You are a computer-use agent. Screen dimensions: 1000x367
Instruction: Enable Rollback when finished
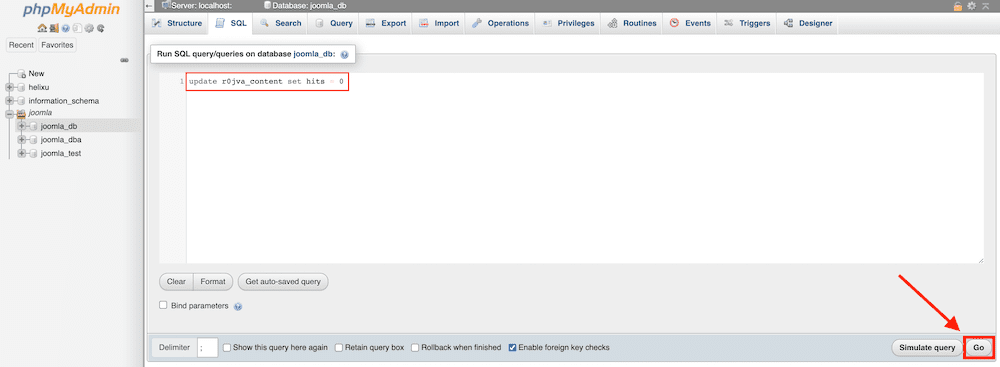click(415, 348)
